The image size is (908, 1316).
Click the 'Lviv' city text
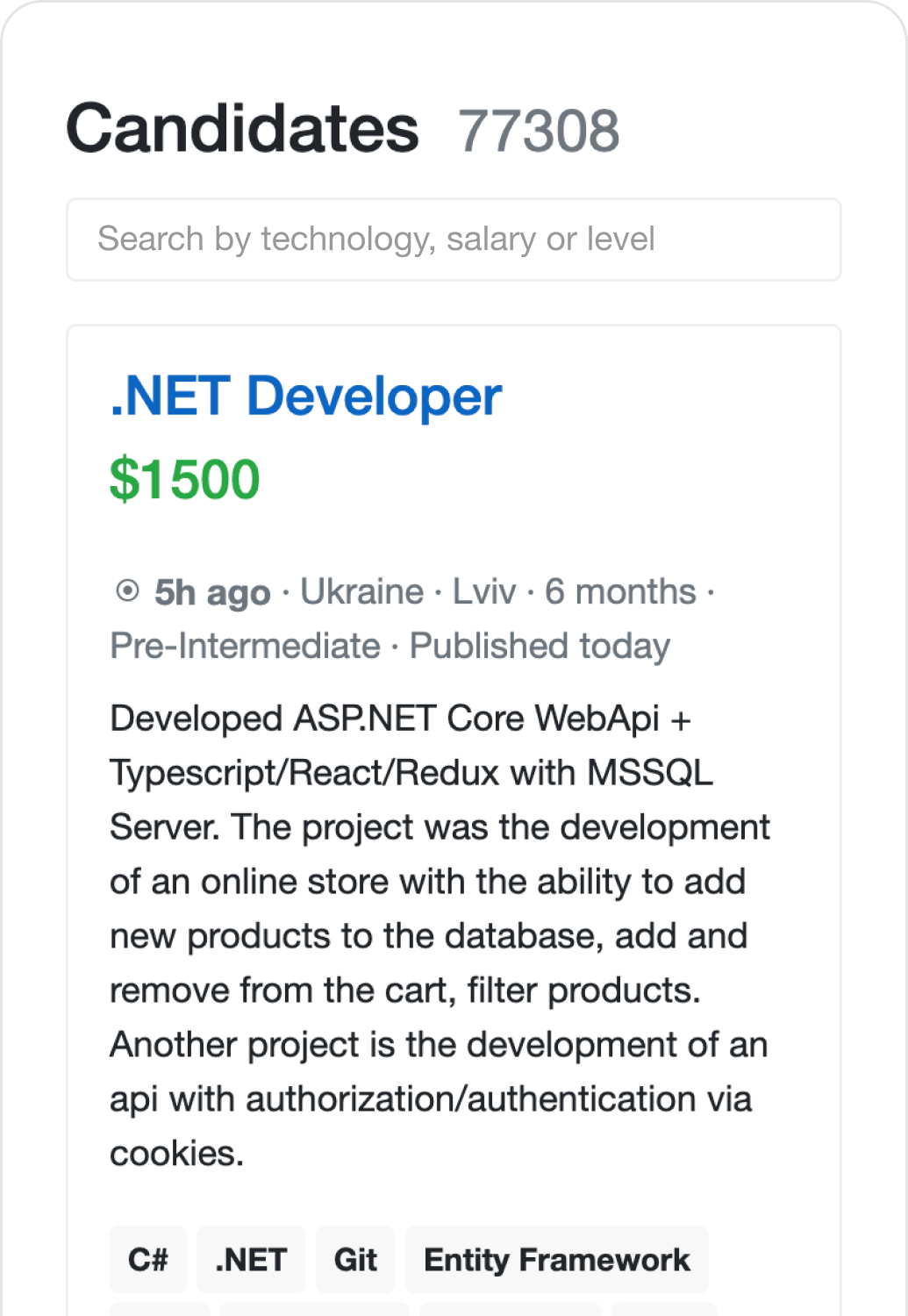click(484, 592)
